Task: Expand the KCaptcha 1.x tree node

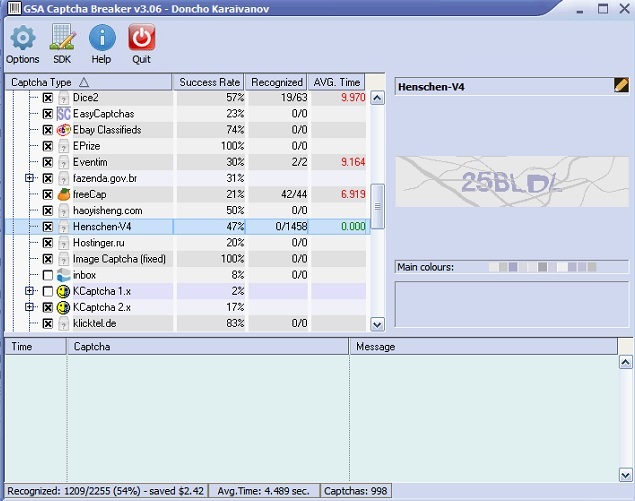Action: click(x=29, y=291)
